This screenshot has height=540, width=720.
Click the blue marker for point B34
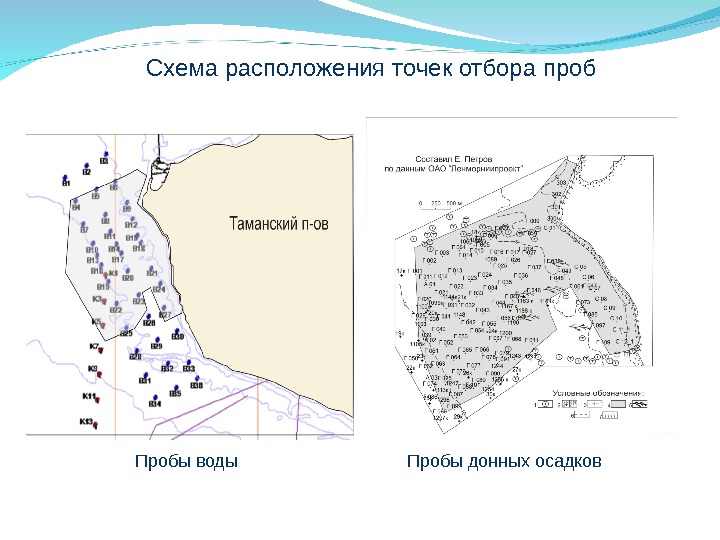coord(156,398)
